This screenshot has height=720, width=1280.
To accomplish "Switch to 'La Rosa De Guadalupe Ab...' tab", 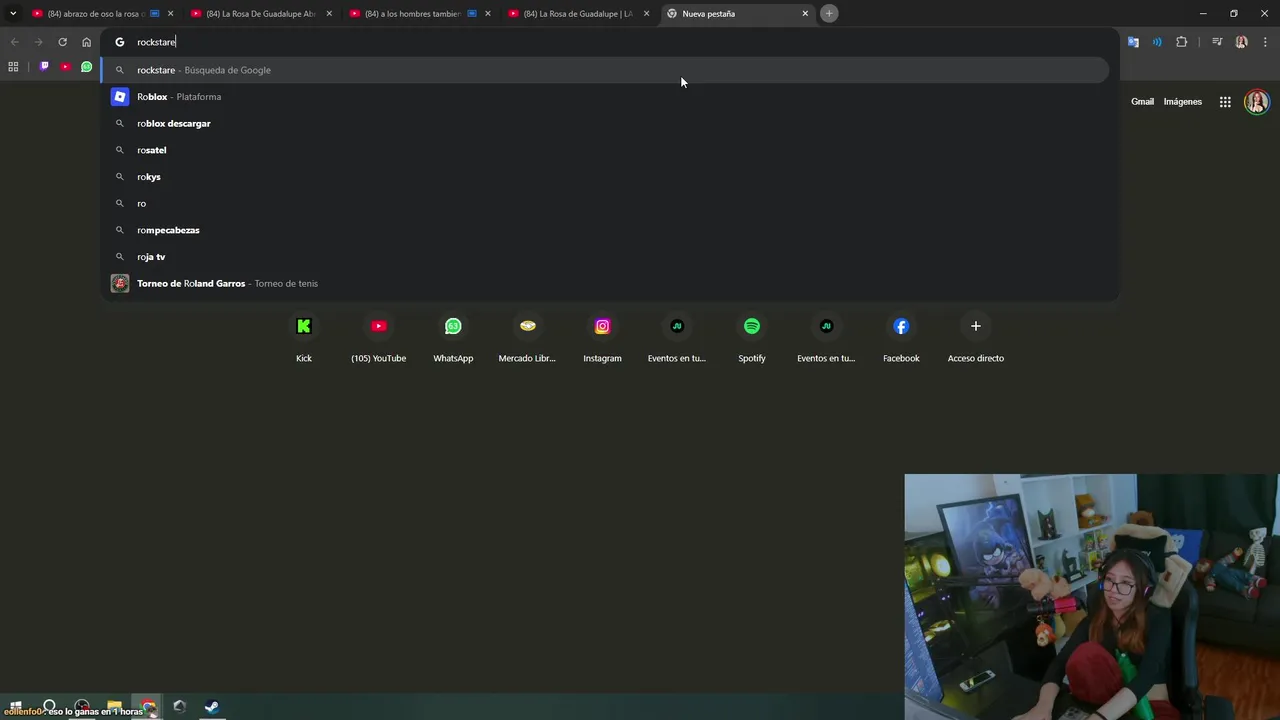I will [x=260, y=13].
